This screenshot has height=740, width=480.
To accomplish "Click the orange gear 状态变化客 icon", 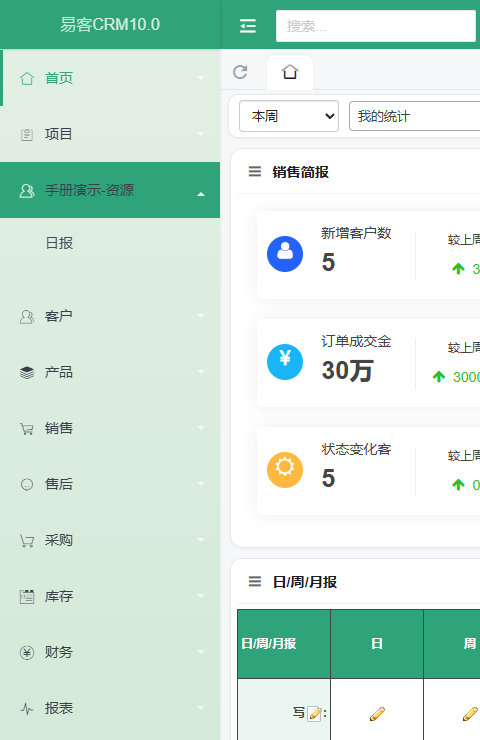I will (285, 470).
